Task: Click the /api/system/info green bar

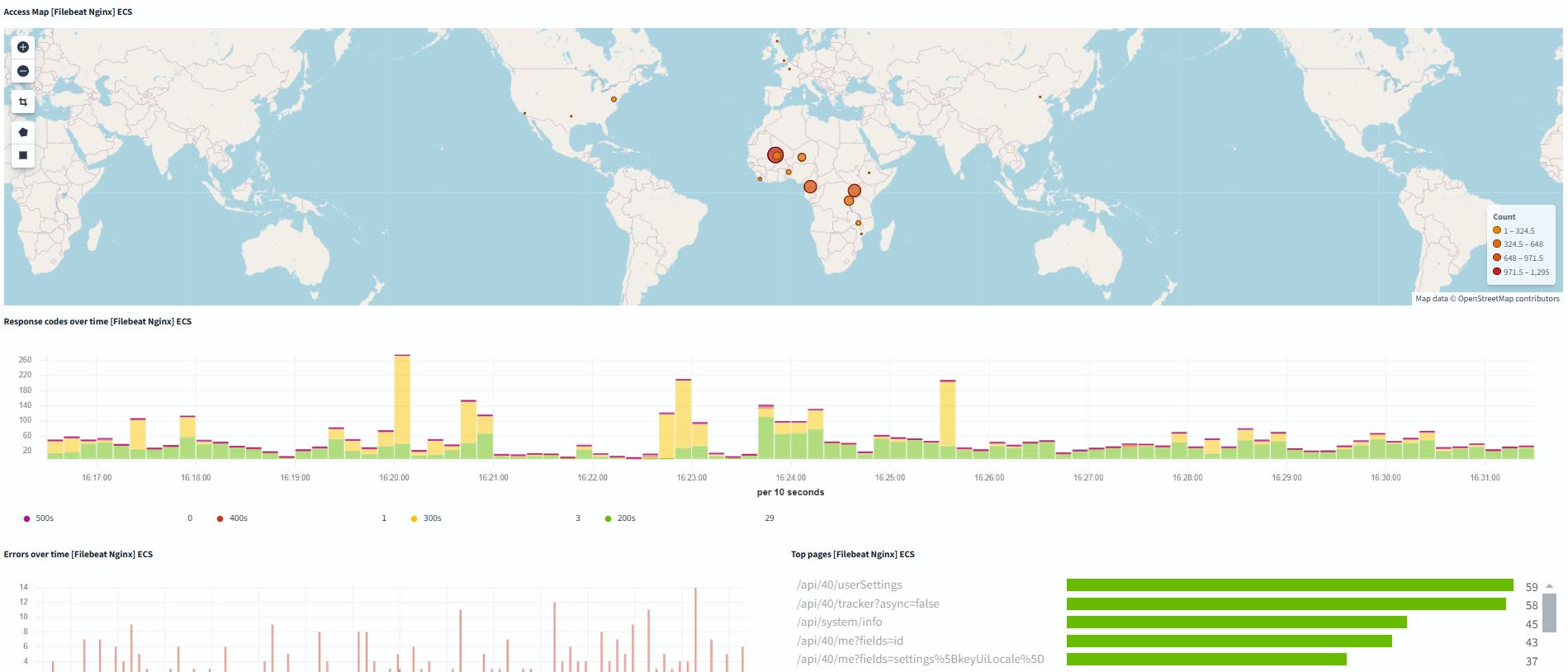Action: coord(1236,622)
